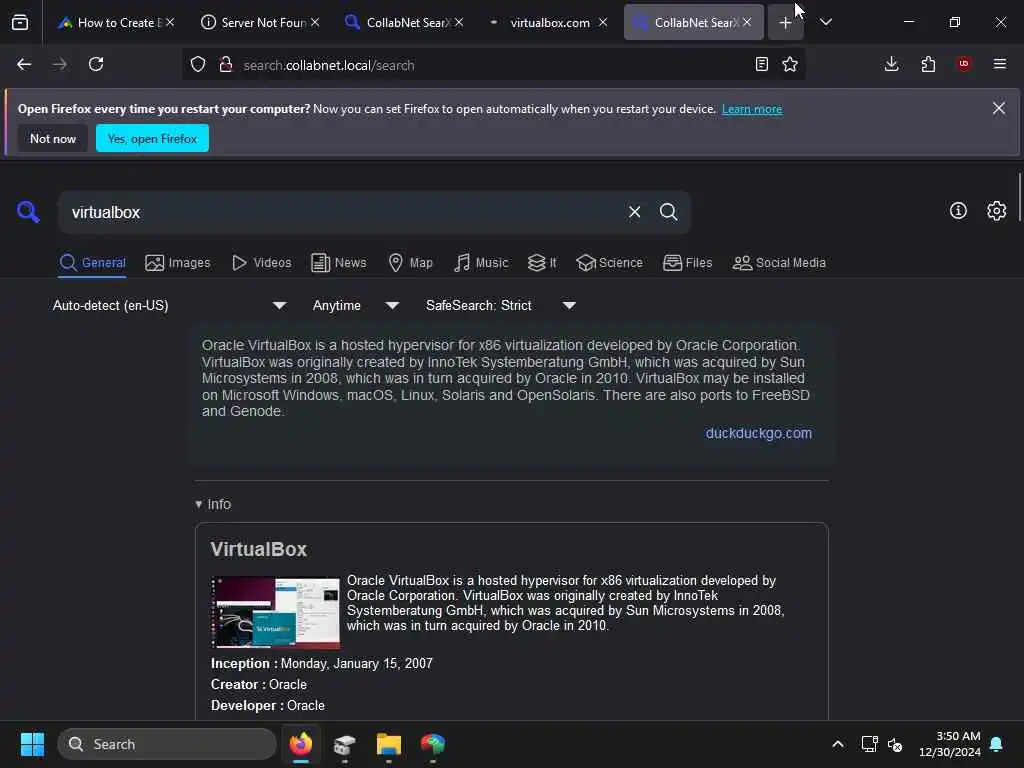Clear the virtualbox search query
Viewport: 1024px width, 768px height.
(634, 212)
